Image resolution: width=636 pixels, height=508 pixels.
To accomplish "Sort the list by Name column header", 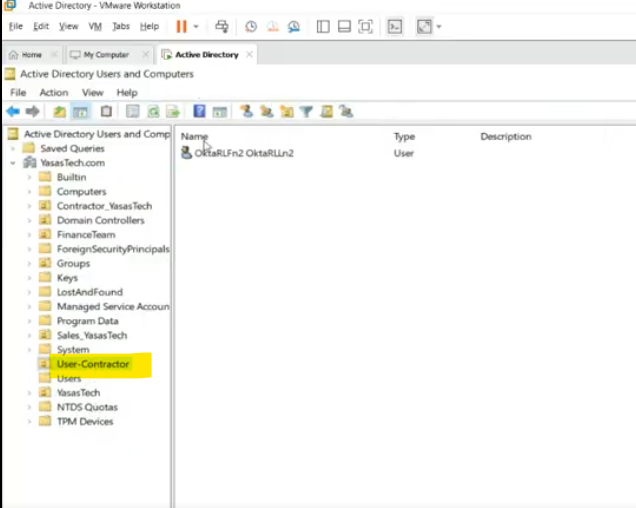I will click(x=195, y=136).
